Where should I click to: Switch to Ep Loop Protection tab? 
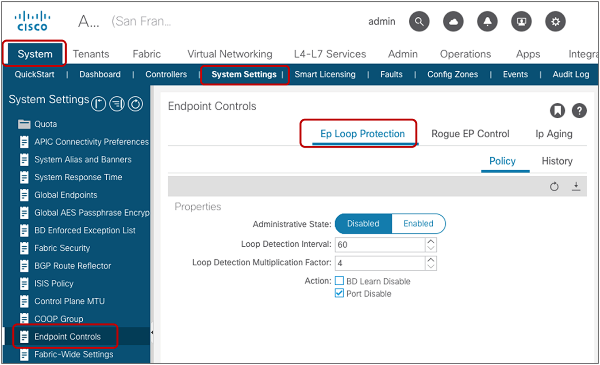tap(362, 134)
